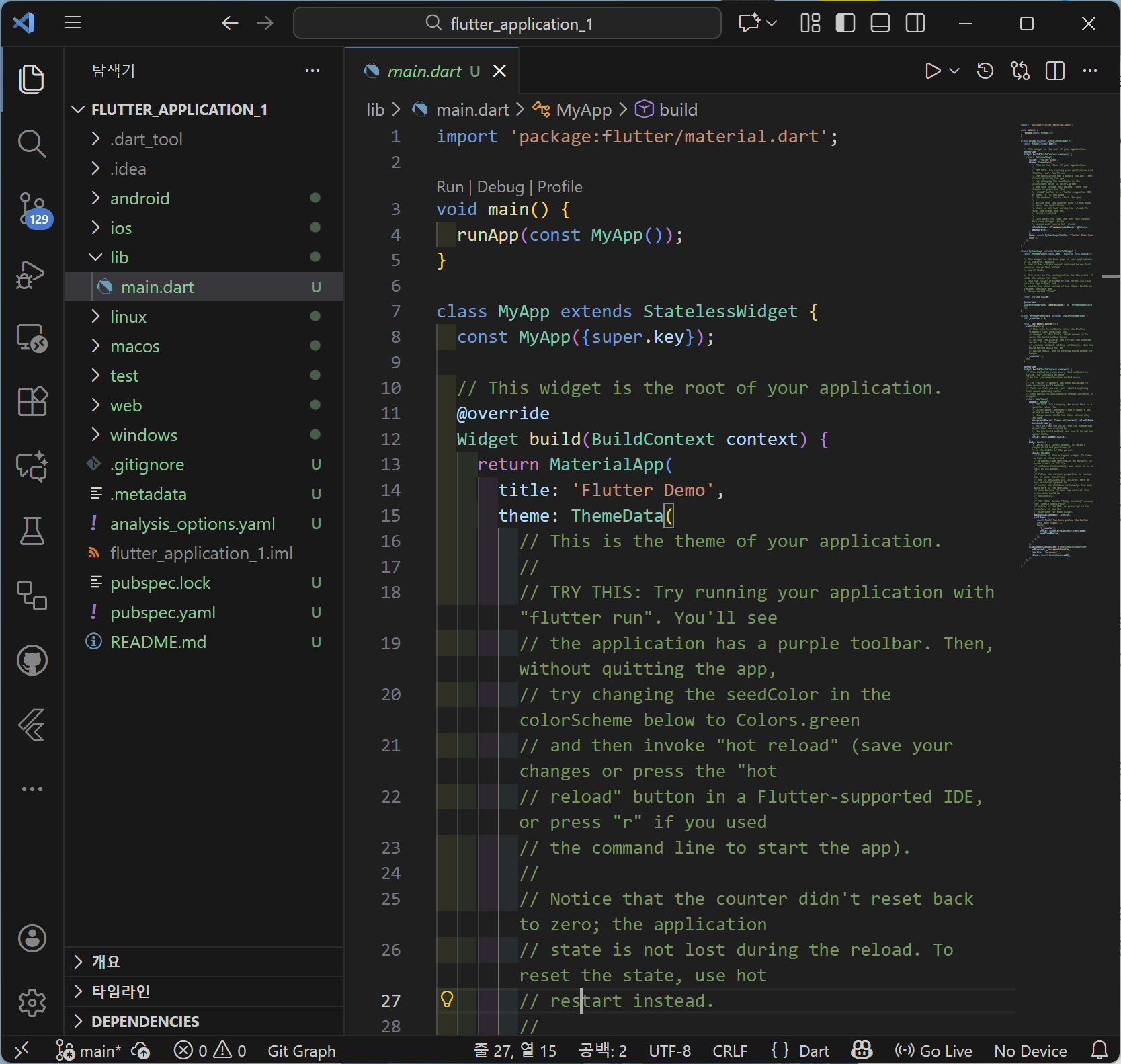1121x1064 pixels.
Task: Open the Remote Explorer view
Action: pyautogui.click(x=32, y=338)
